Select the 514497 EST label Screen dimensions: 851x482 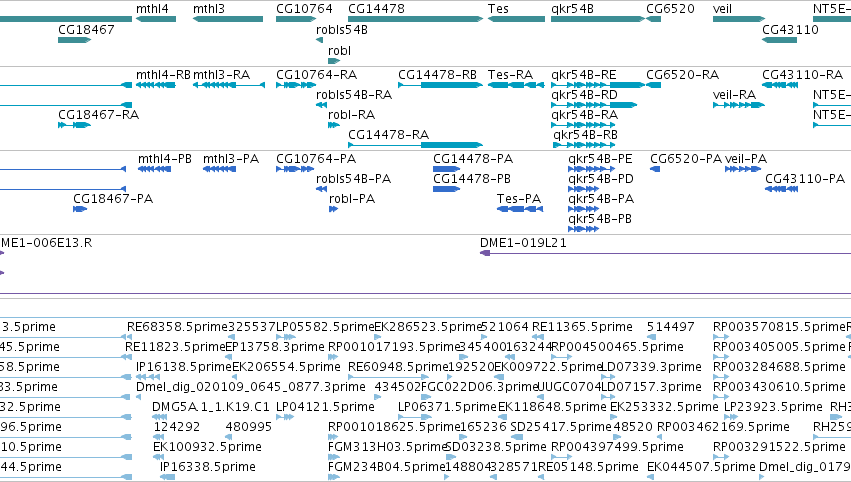tap(670, 327)
